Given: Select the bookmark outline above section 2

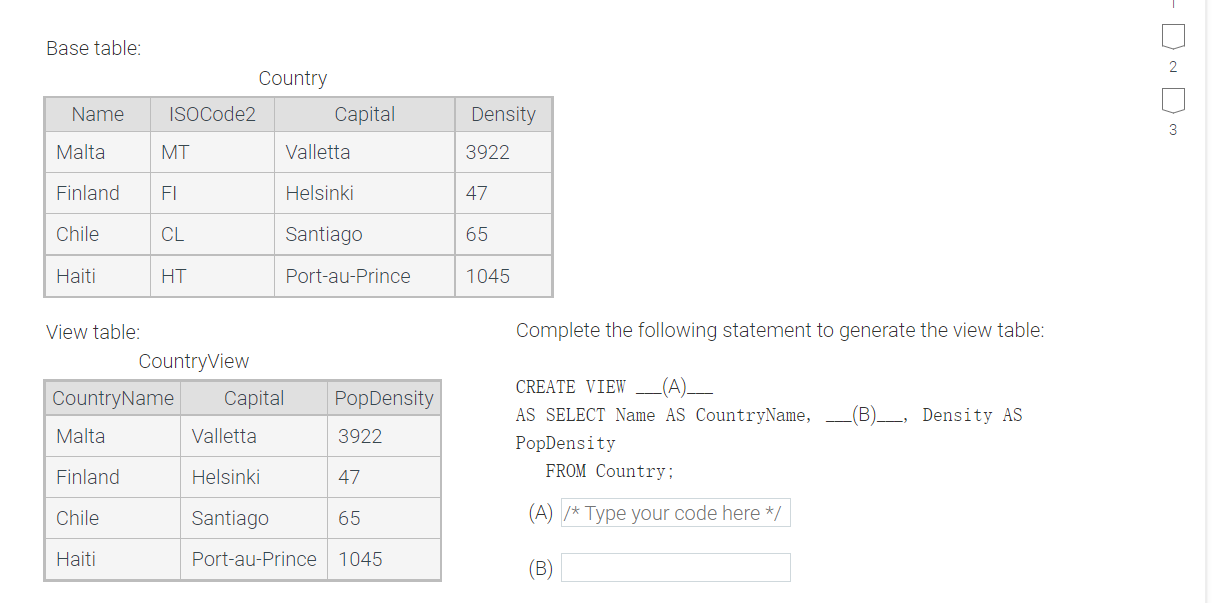Looking at the screenshot, I should (1172, 37).
